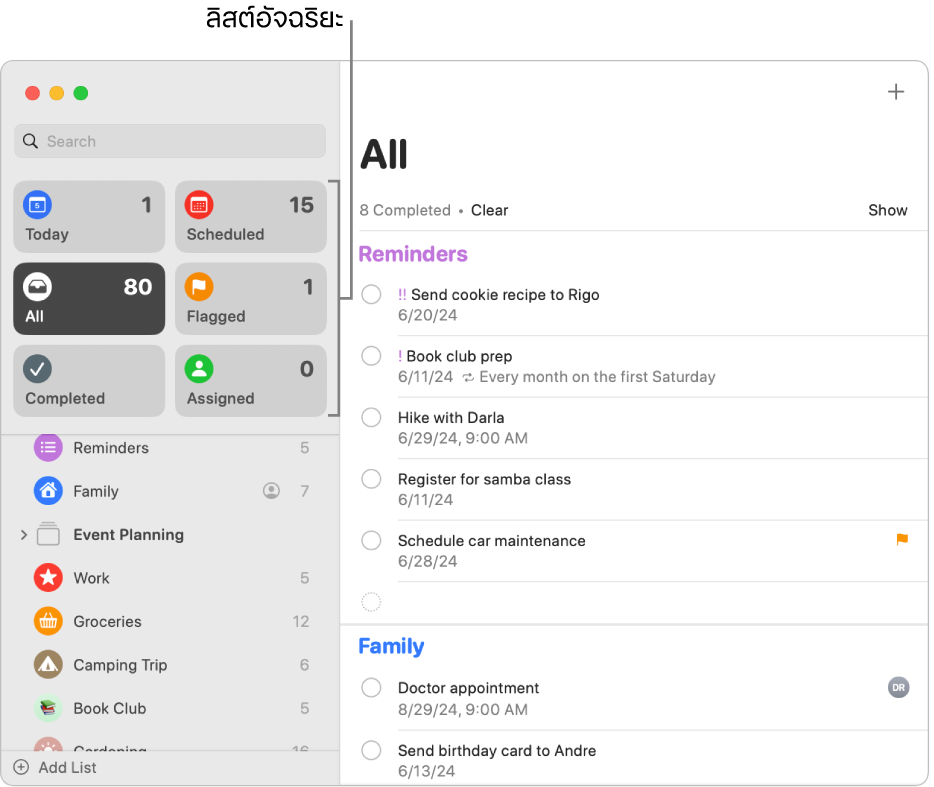Select the All smart list tile
This screenshot has height=787, width=934.
(89, 298)
